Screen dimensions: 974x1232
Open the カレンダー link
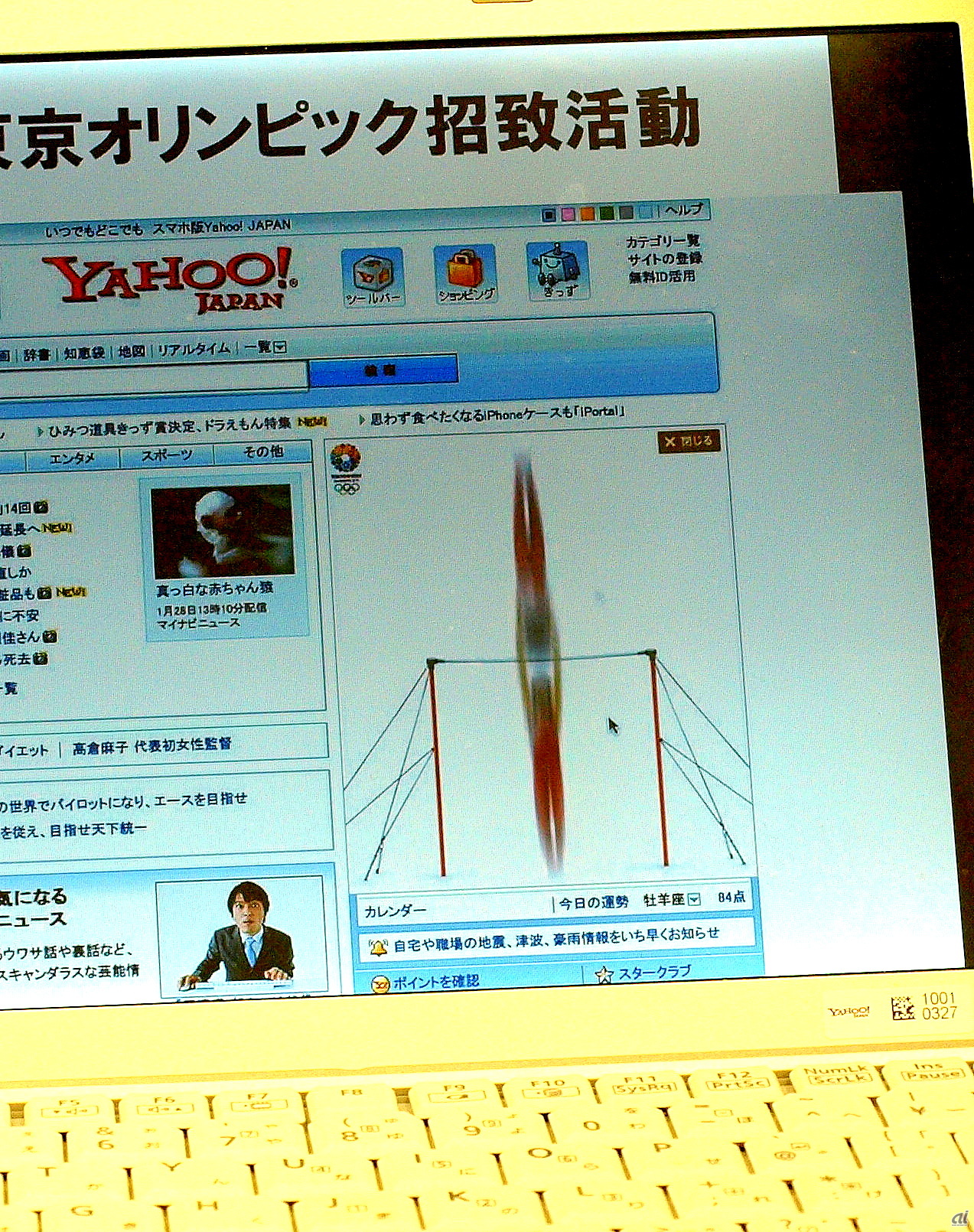pos(395,911)
